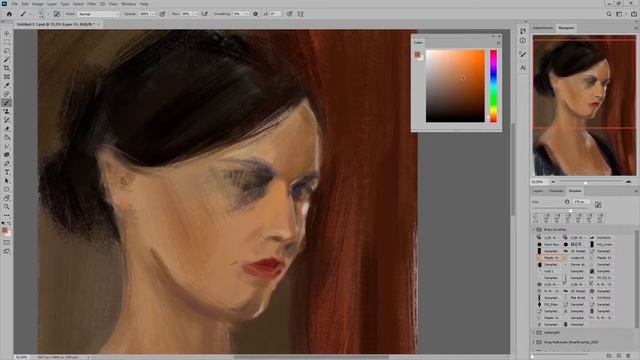This screenshot has width=640, height=360.
Task: Switch to the Layers tab
Action: coord(538,191)
